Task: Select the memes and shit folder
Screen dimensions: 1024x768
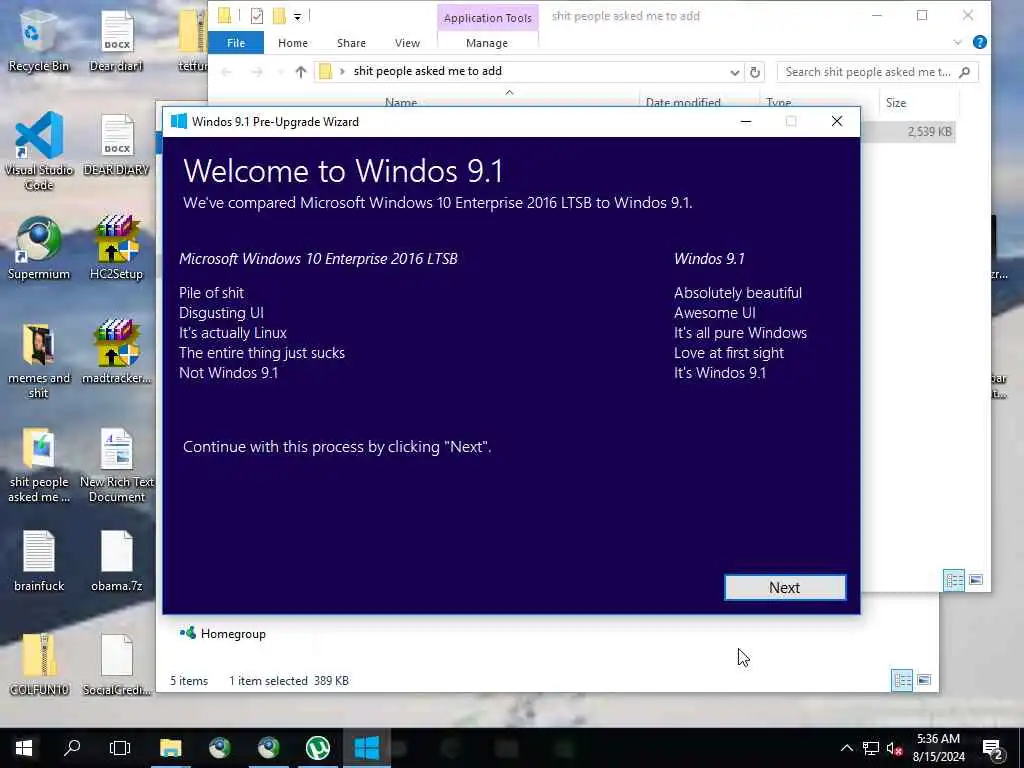Action: [x=39, y=360]
